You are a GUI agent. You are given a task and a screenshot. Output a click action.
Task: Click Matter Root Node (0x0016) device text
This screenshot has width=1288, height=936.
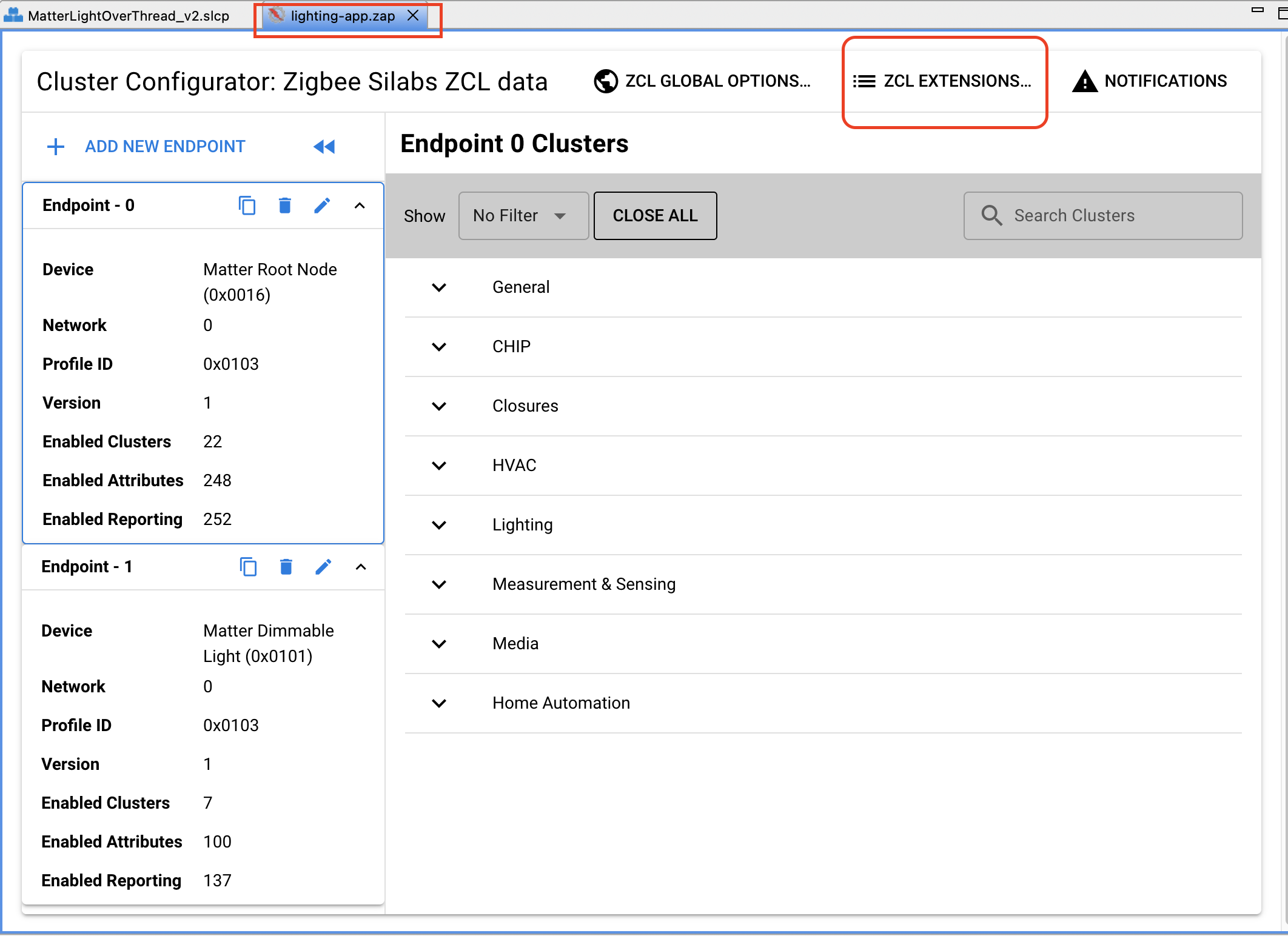[x=270, y=282]
